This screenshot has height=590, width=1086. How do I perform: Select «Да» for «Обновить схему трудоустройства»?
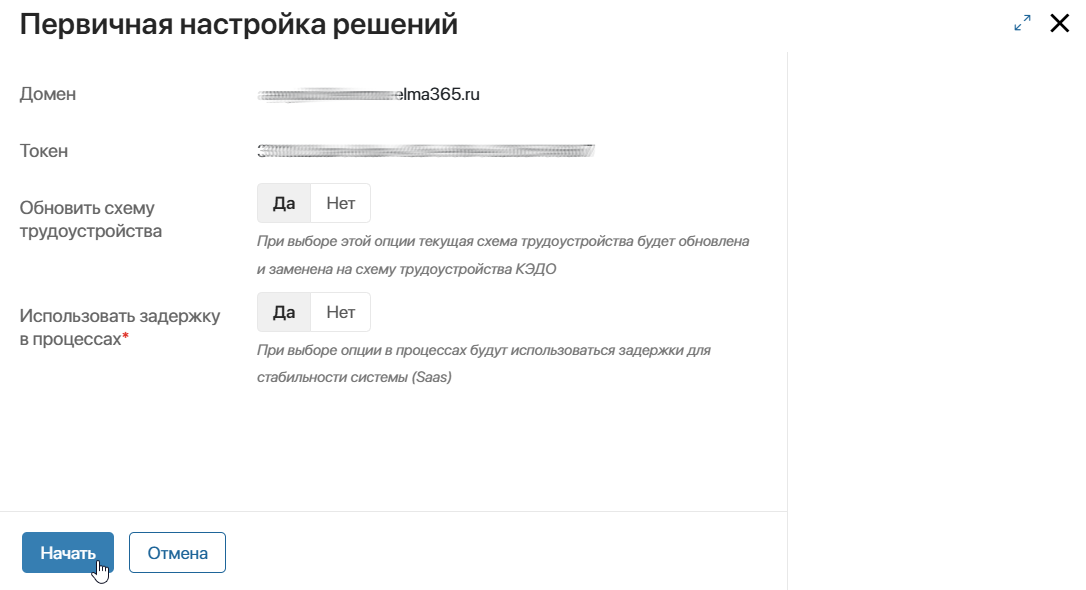click(x=283, y=202)
